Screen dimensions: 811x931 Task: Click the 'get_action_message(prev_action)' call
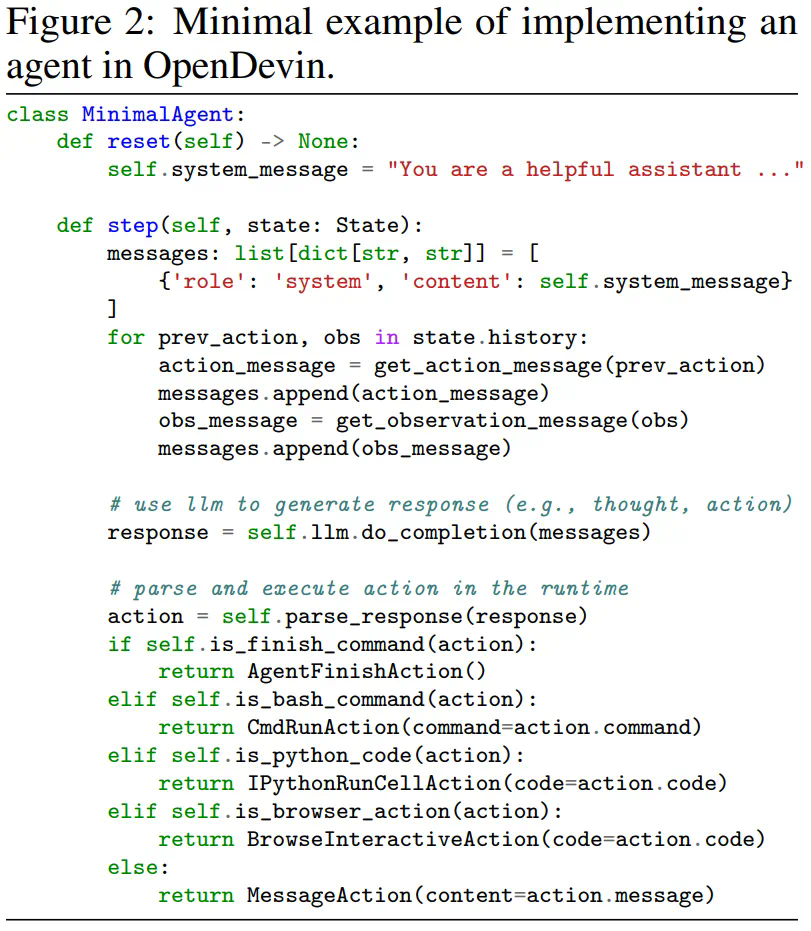(x=569, y=366)
